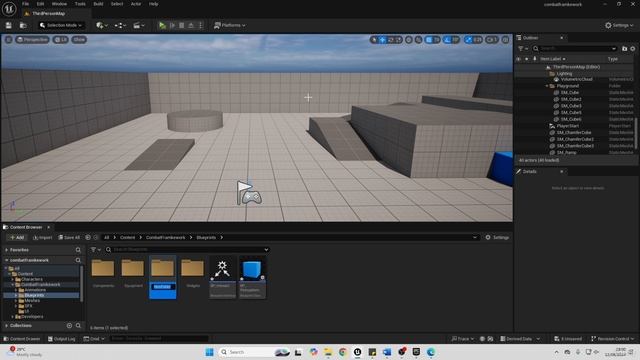Click the Stop play button

click(182, 25)
